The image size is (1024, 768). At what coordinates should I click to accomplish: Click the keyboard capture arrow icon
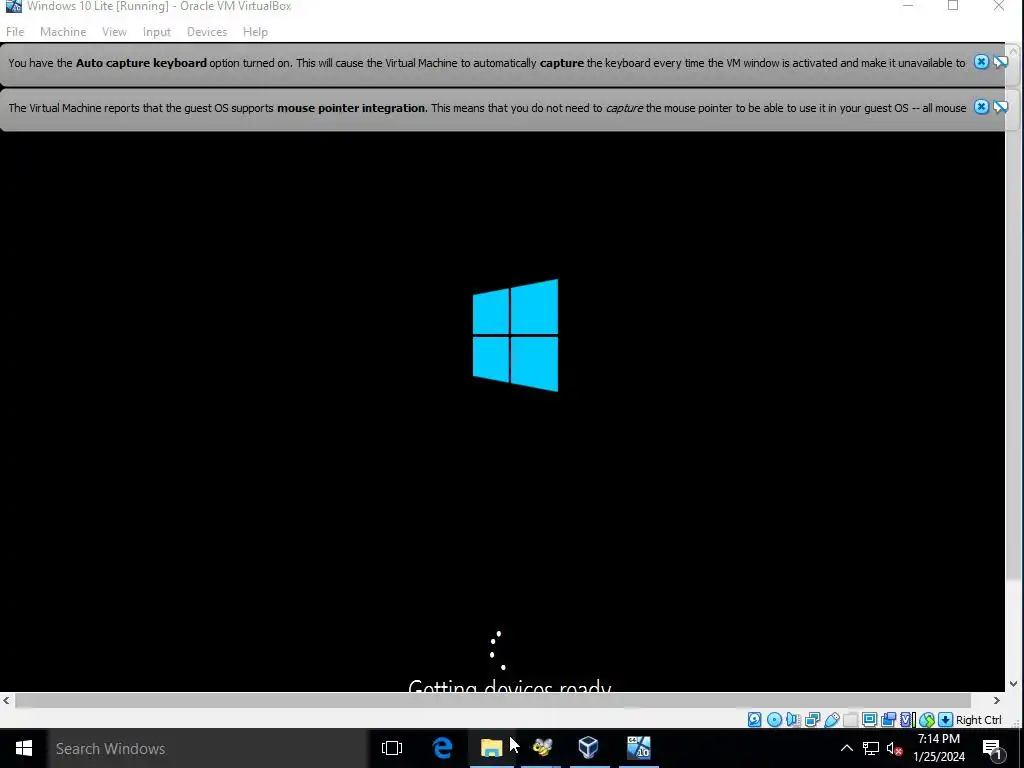[945, 720]
